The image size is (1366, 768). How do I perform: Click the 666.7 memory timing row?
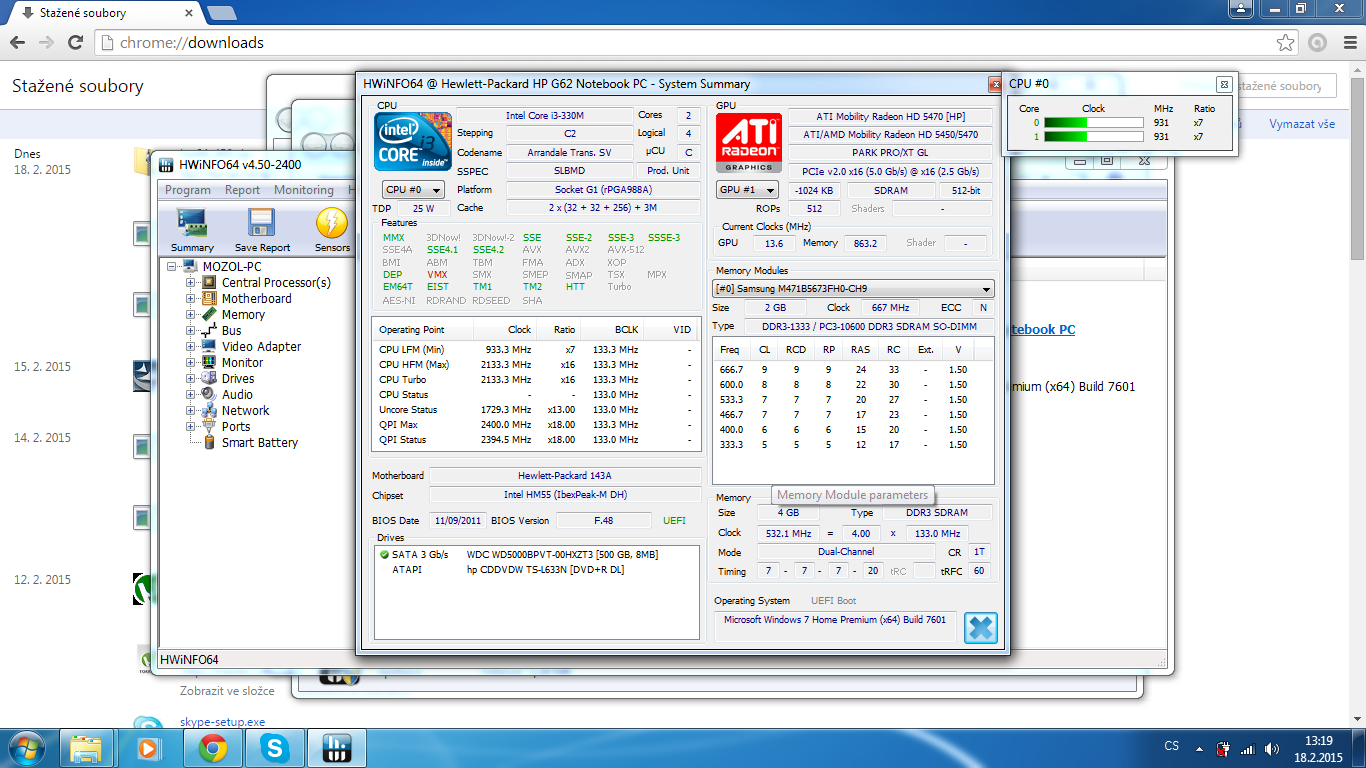[x=852, y=370]
